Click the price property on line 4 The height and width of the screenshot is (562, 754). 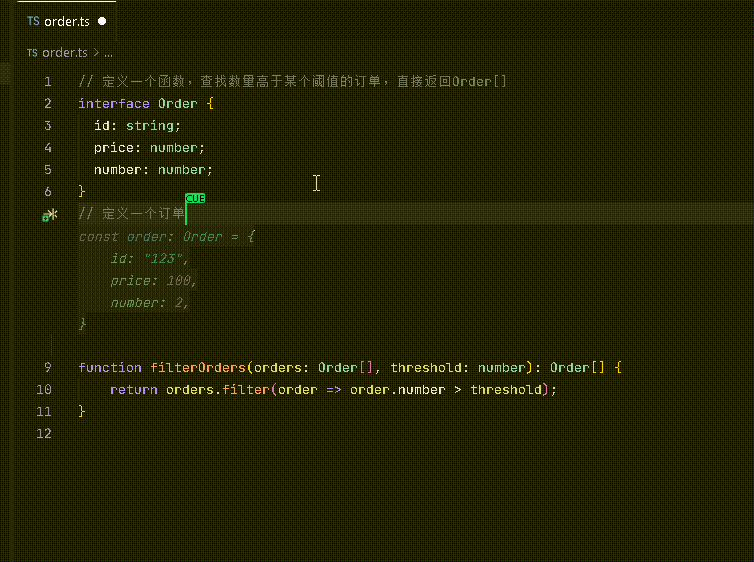113,148
